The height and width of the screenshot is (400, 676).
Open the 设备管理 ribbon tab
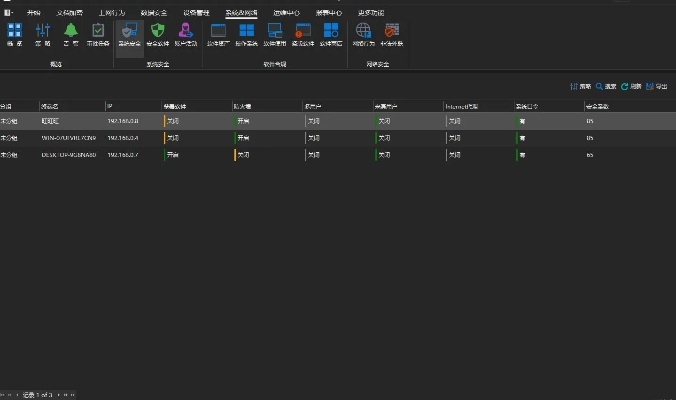pyautogui.click(x=196, y=13)
